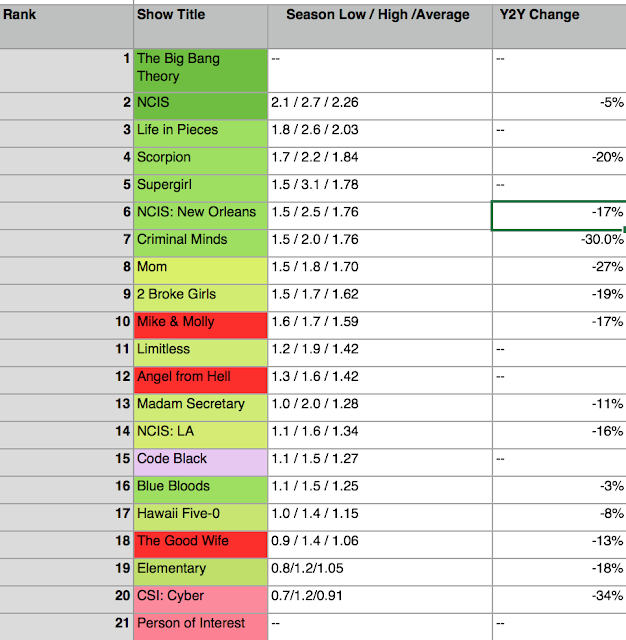Select the Supergirl ratings cell 1.5 / 3.1 / 1.78

point(380,185)
